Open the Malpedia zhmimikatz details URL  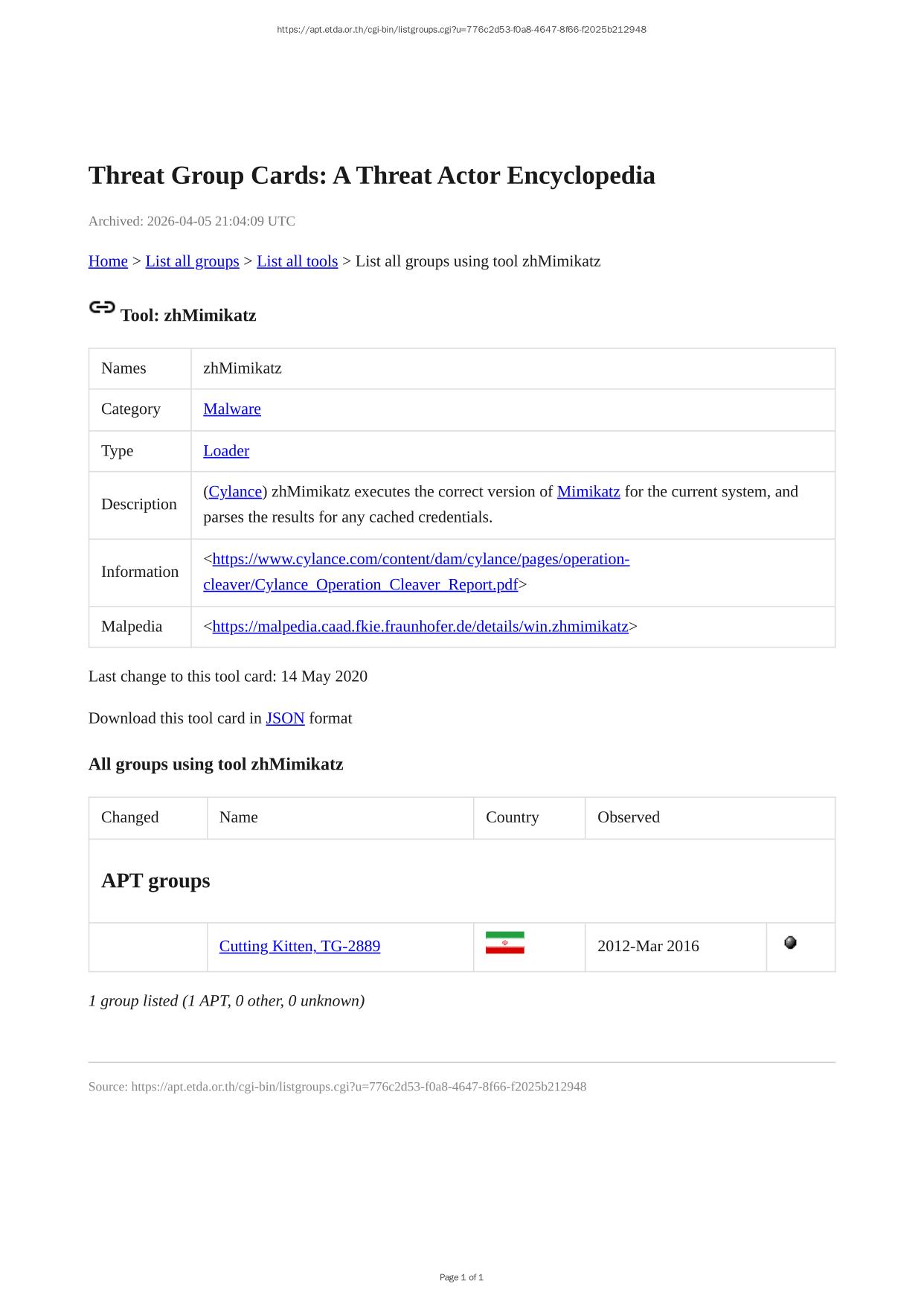420,627
